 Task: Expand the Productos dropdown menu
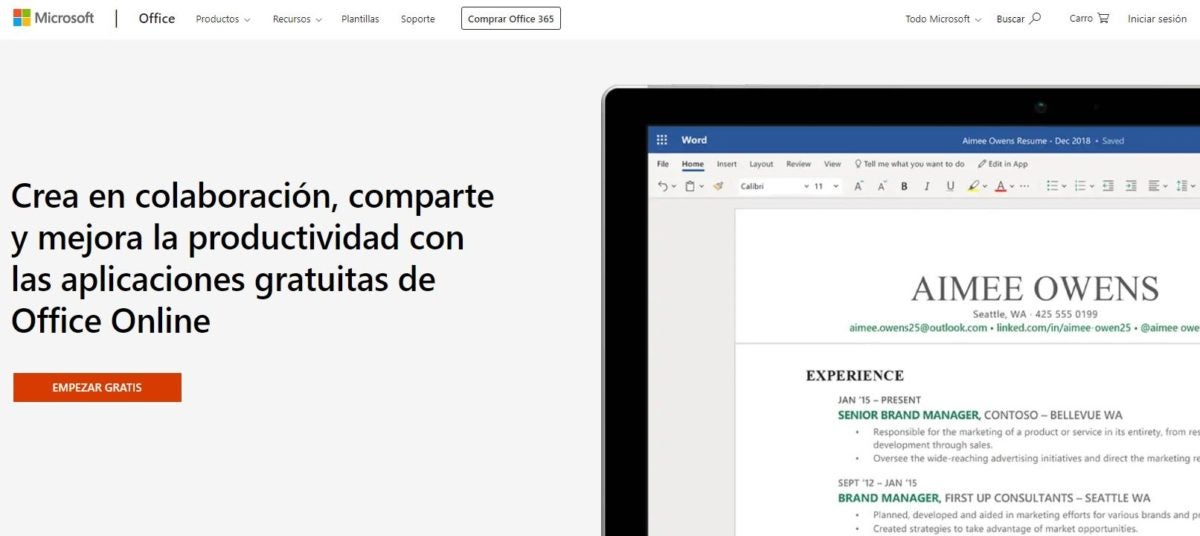[223, 19]
